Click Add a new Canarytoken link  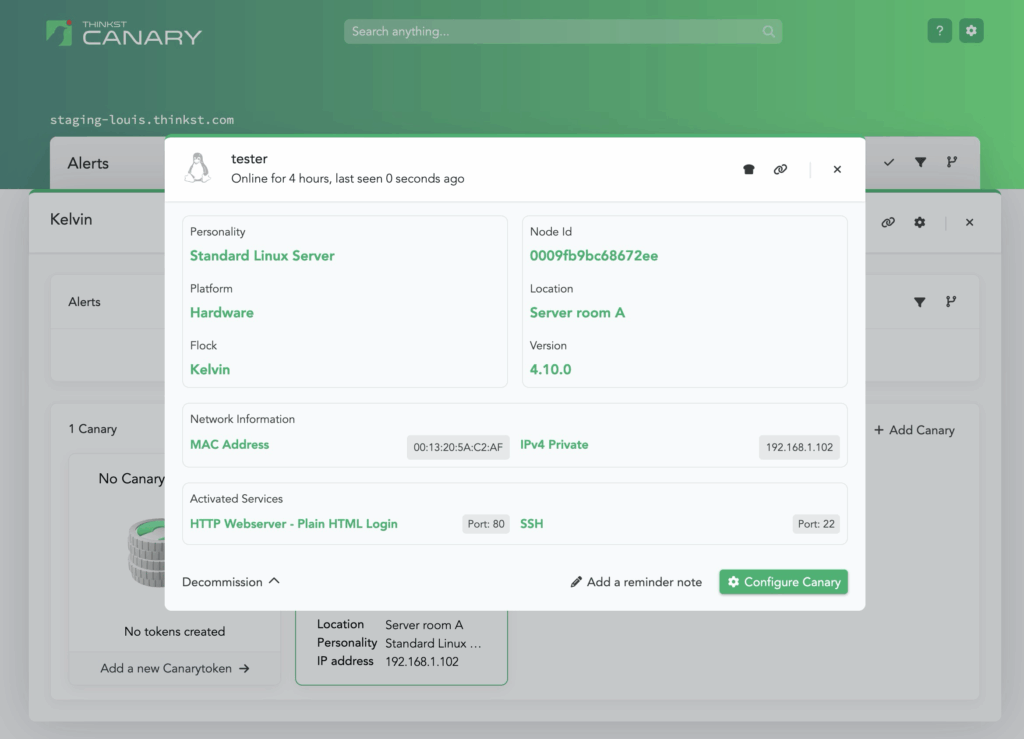[x=174, y=668]
